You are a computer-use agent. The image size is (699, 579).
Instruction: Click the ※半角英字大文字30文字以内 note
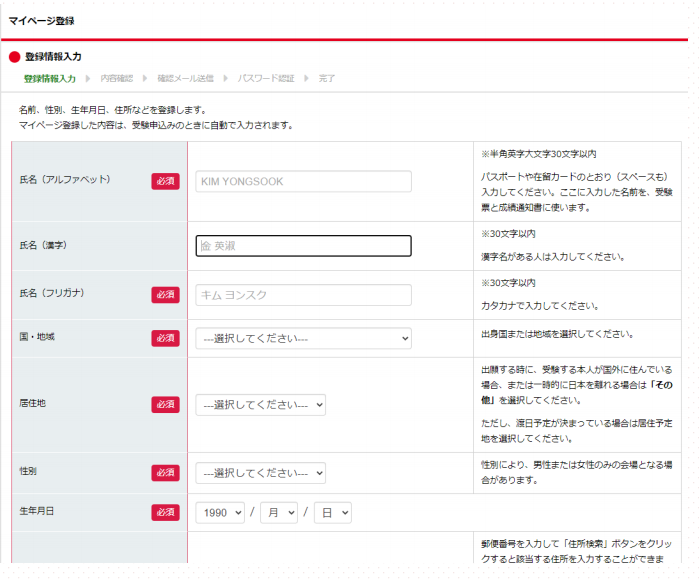click(539, 154)
